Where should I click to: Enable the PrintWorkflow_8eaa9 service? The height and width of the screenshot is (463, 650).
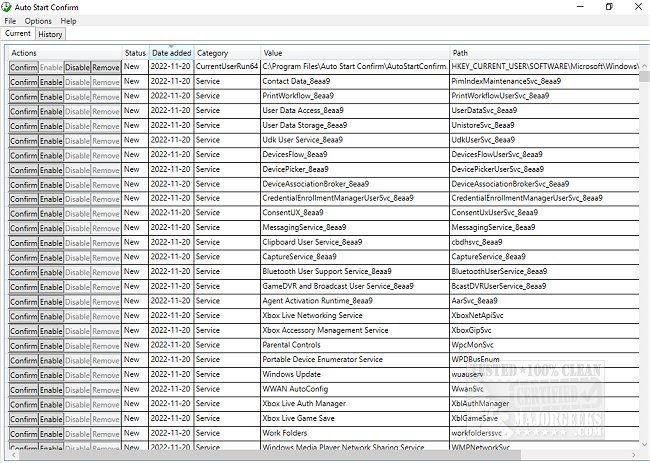point(51,97)
